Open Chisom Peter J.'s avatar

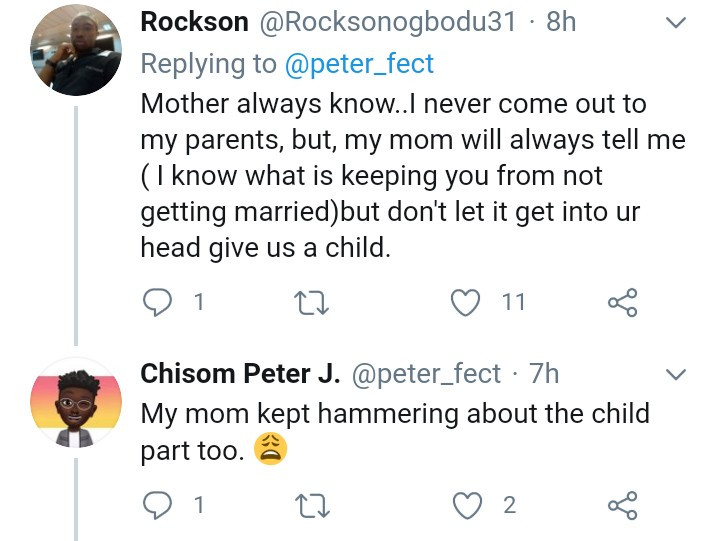76,403
